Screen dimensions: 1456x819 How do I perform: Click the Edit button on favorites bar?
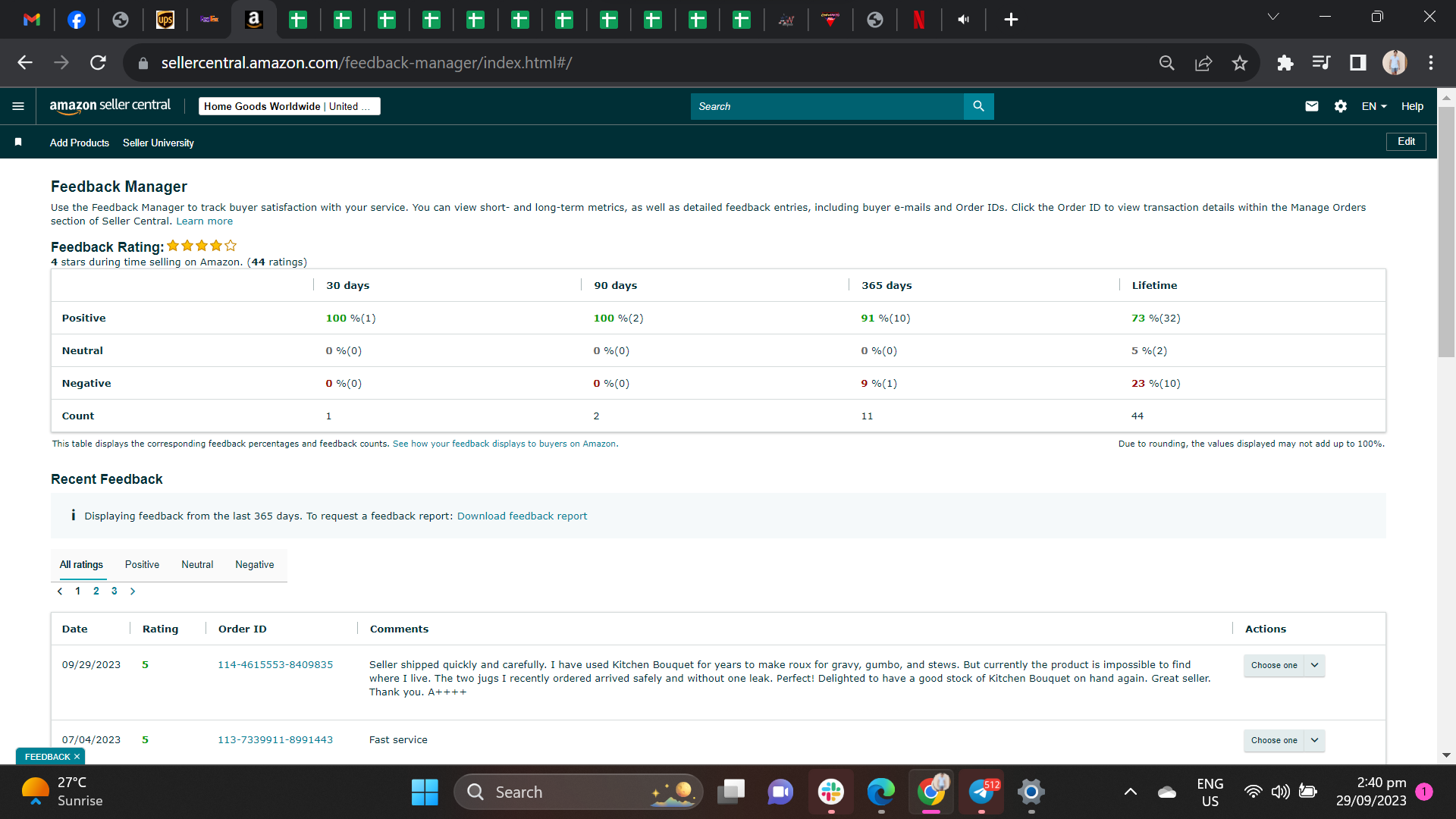pos(1406,142)
